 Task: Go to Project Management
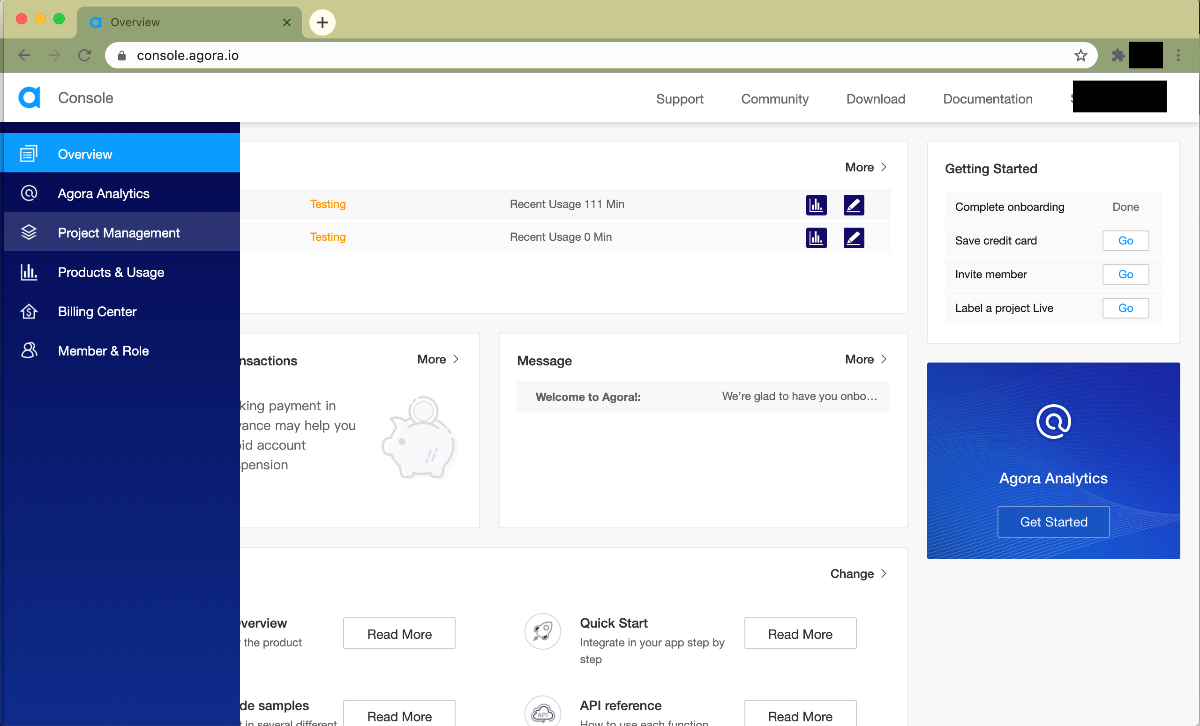[x=120, y=232]
